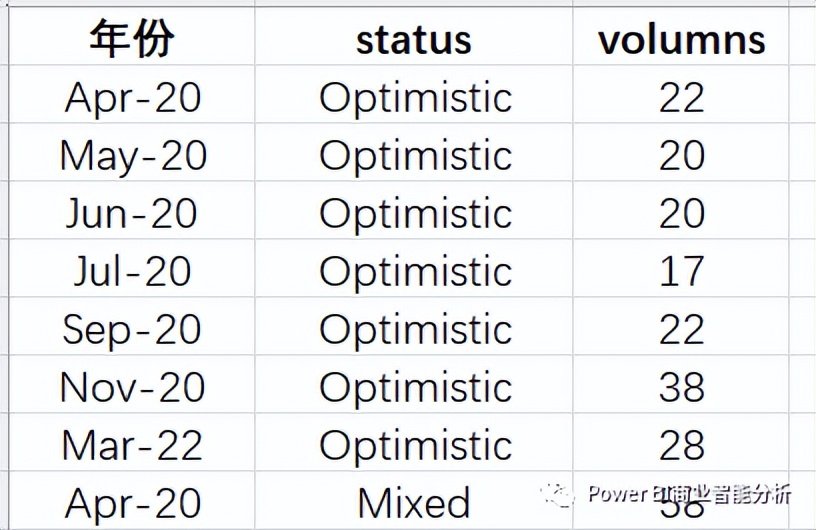
Task: Click the Power BI watermark text
Action: (690, 494)
